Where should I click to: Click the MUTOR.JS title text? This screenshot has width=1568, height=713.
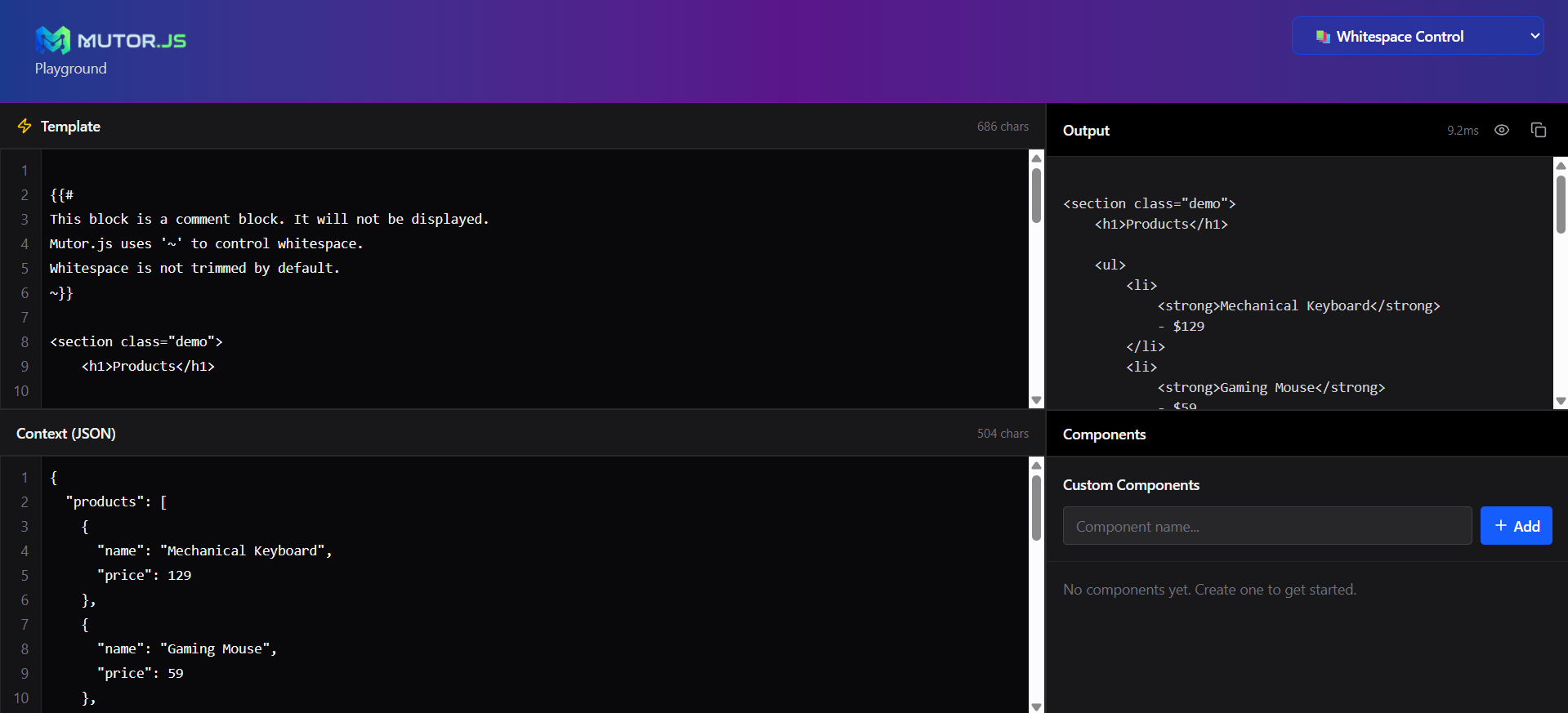click(x=132, y=41)
